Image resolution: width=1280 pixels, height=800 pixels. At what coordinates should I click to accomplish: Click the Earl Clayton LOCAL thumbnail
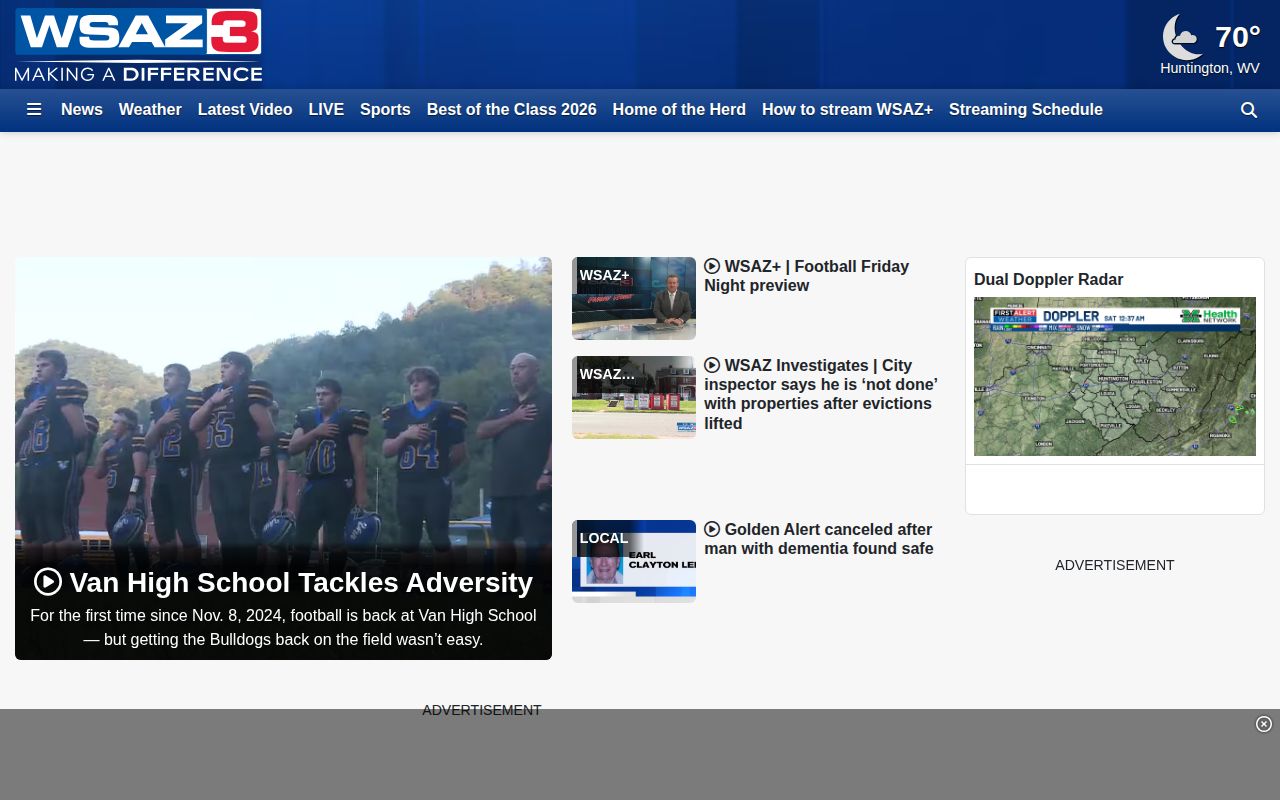point(634,561)
